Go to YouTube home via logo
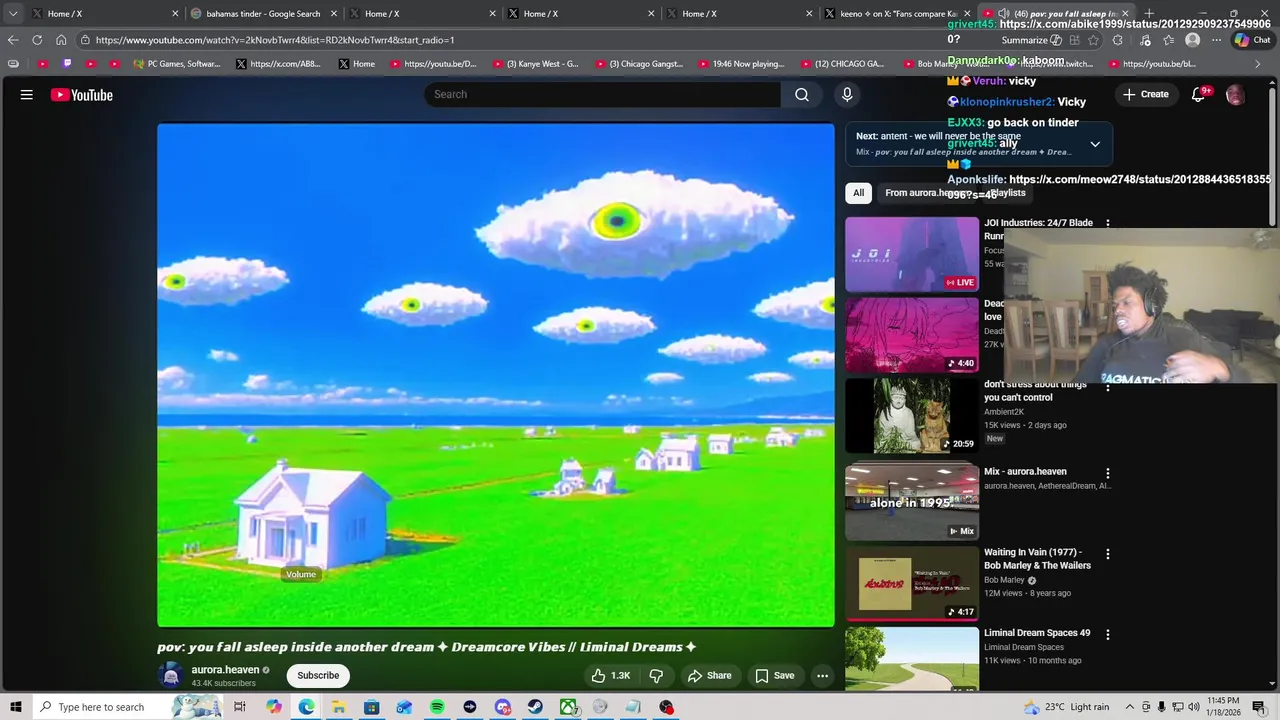 point(82,95)
